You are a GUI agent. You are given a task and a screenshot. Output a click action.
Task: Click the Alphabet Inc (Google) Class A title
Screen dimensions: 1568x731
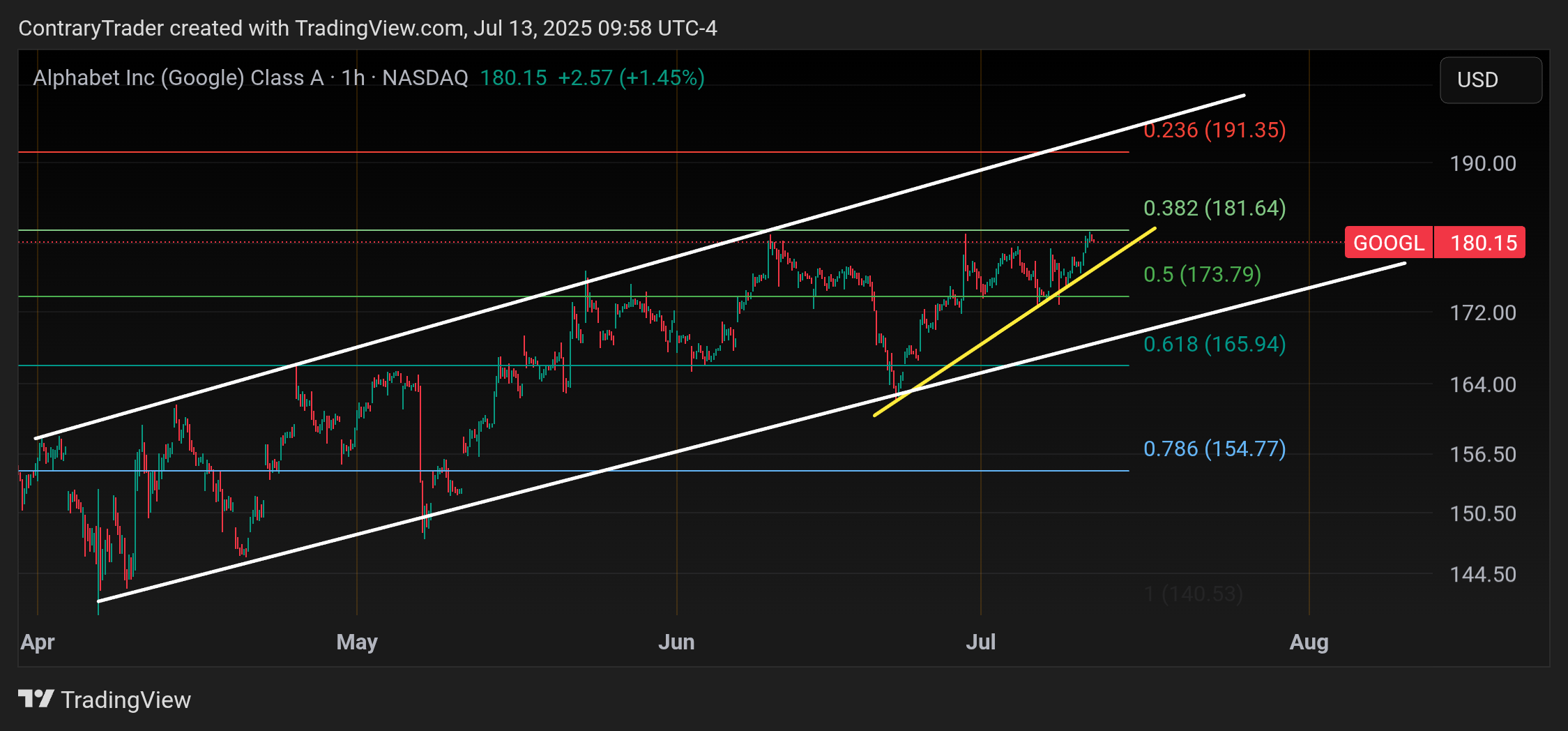click(x=178, y=78)
